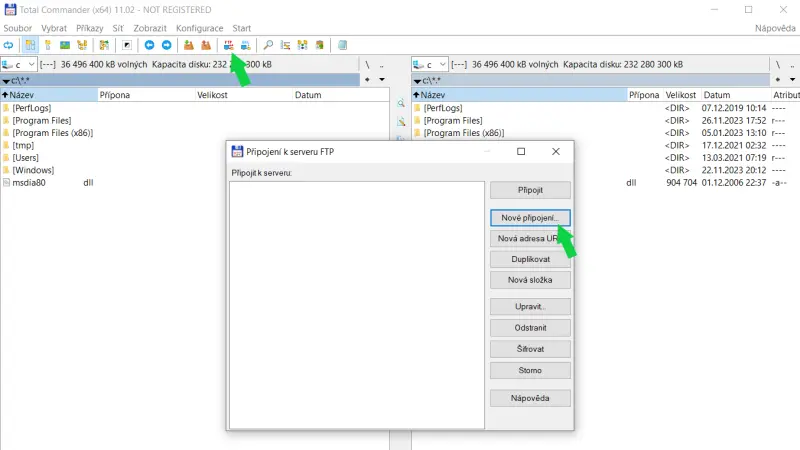Click right panel parent directory dots button

pyautogui.click(x=792, y=65)
